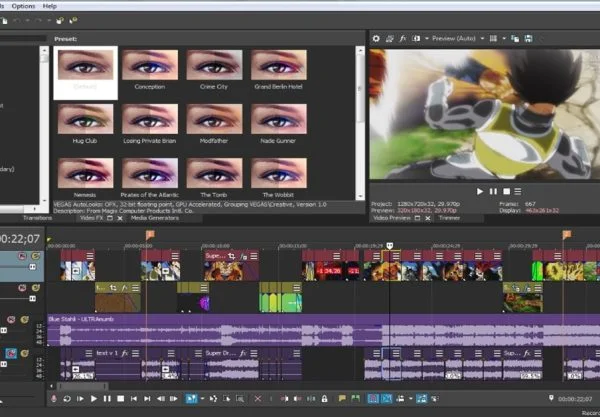Play the video preview
Viewport: 600px width, 417px height.
[480, 191]
